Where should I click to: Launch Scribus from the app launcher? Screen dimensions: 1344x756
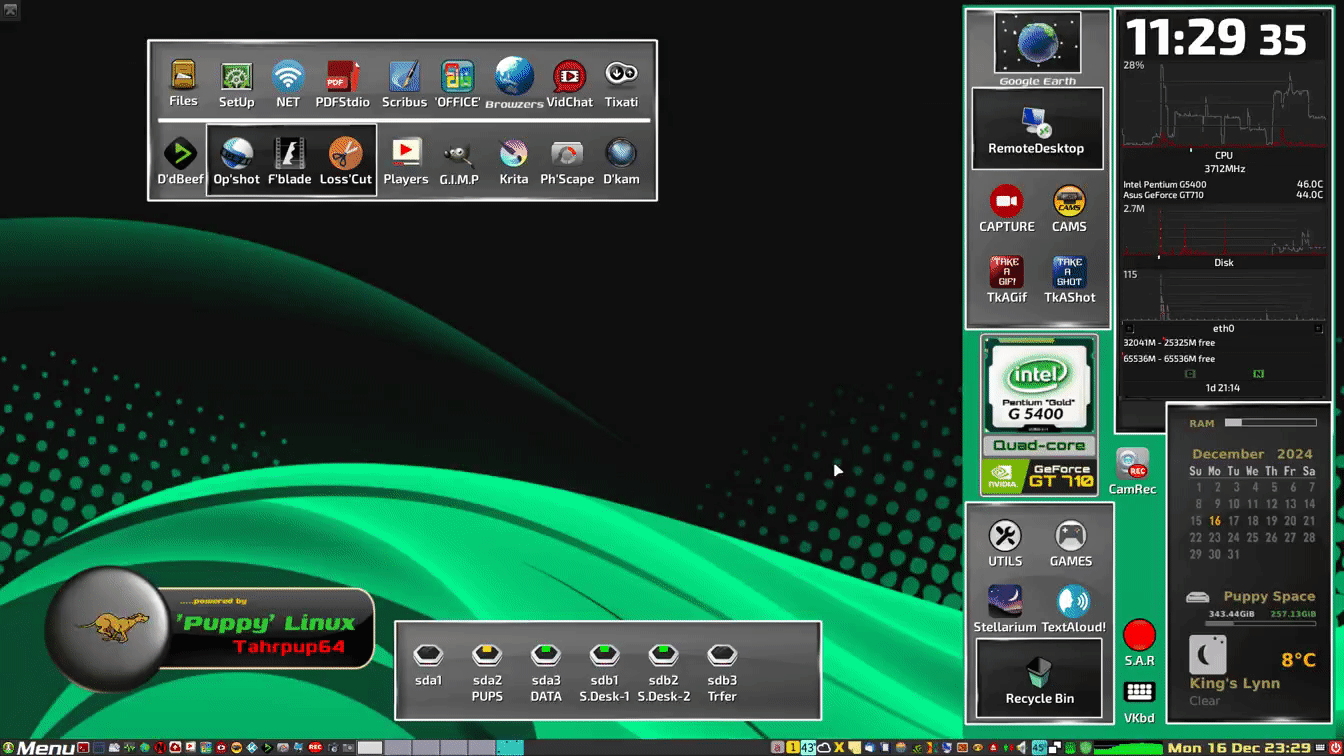tap(404, 84)
